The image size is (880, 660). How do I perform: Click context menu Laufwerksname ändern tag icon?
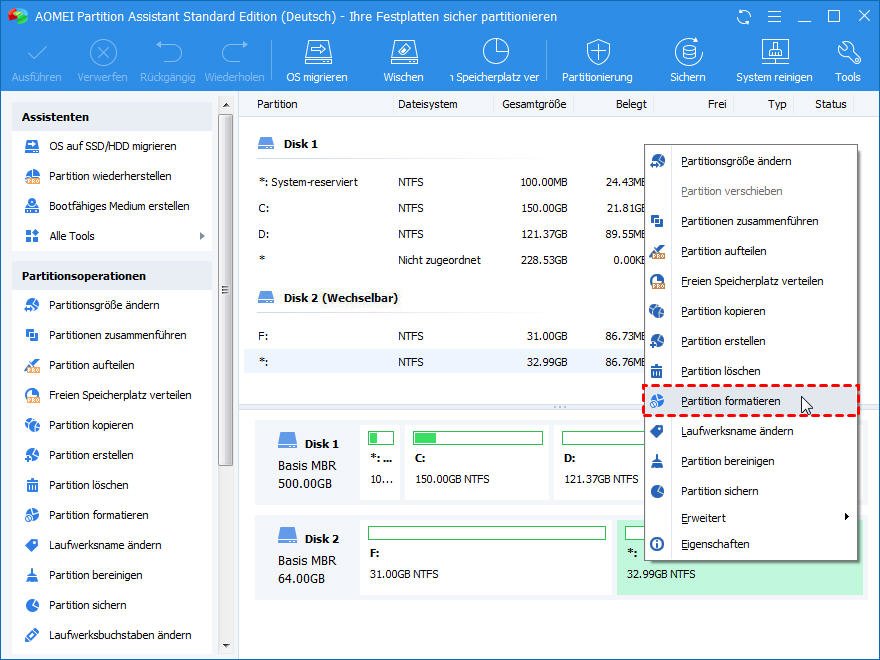tap(657, 431)
